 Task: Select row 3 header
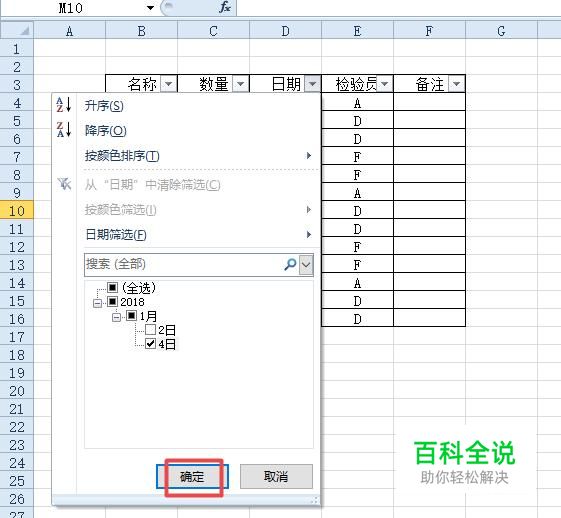click(x=17, y=84)
